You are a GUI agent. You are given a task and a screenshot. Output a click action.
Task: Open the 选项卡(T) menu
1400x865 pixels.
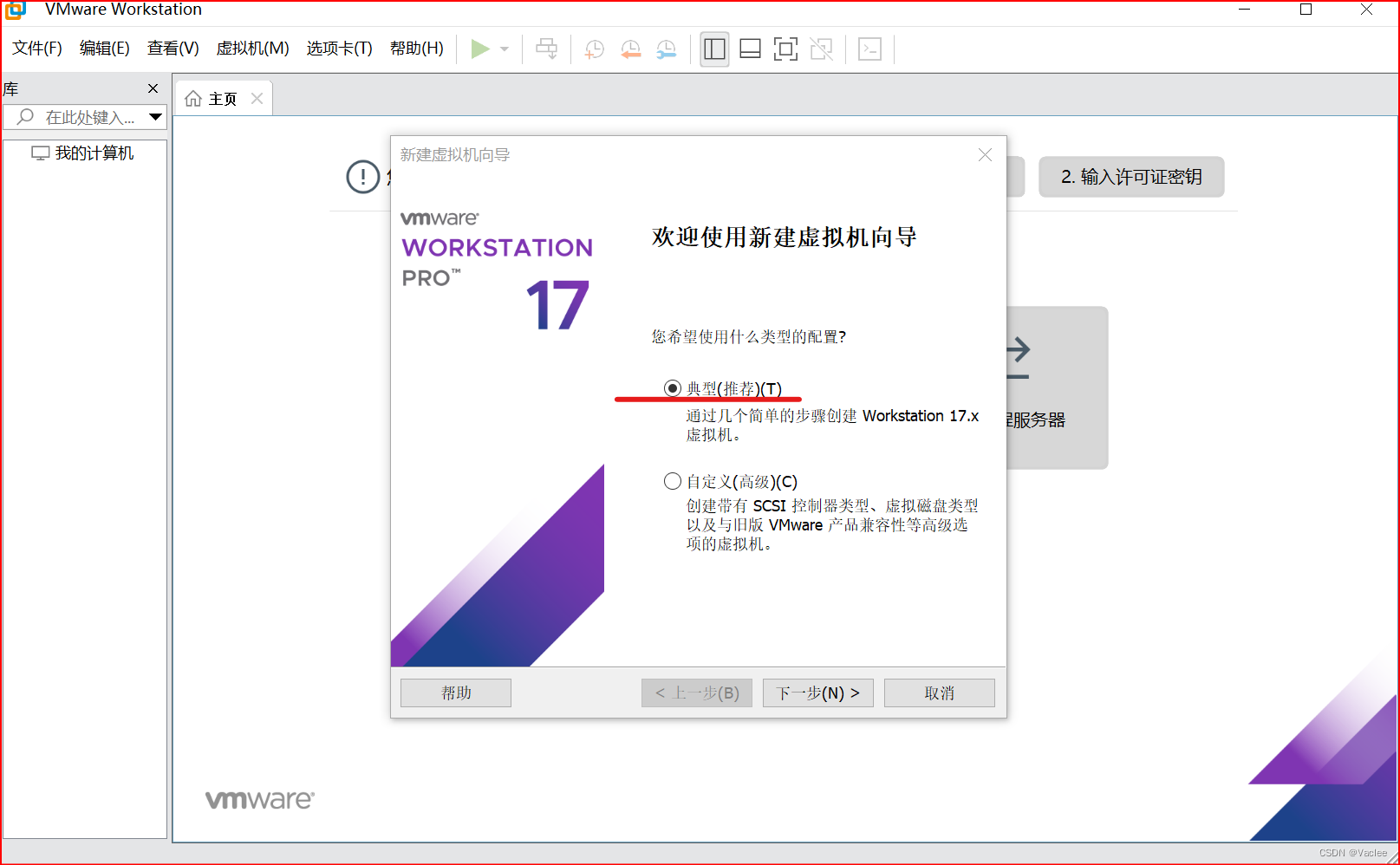340,49
